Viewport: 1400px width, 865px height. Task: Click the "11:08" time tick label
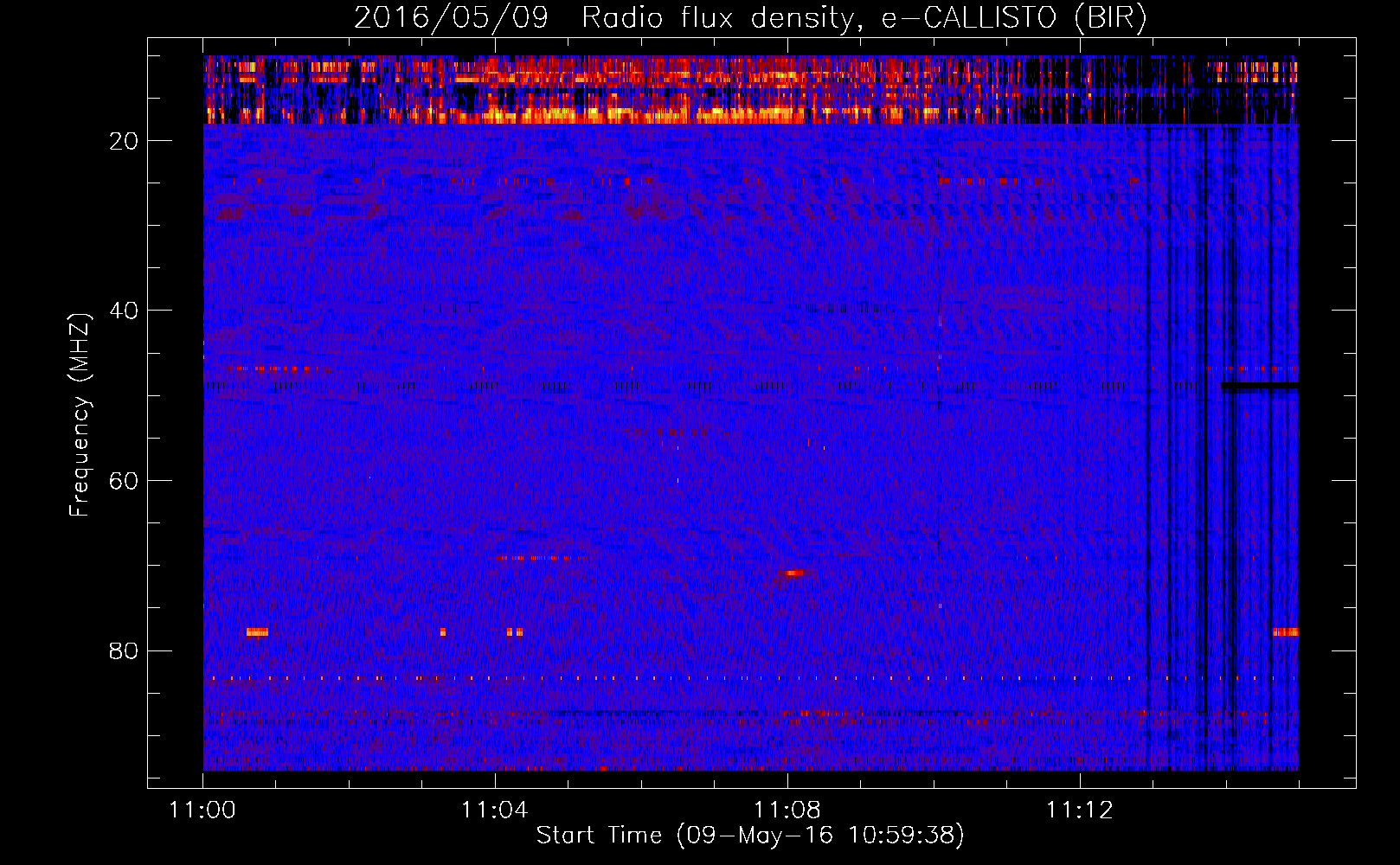point(787,811)
